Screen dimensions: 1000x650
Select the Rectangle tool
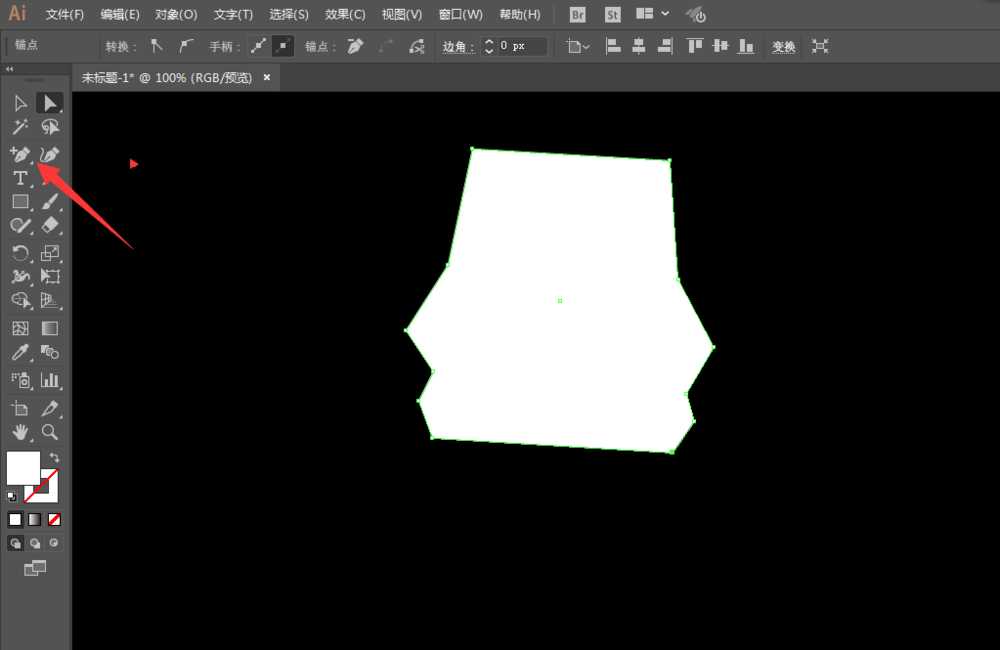click(20, 202)
